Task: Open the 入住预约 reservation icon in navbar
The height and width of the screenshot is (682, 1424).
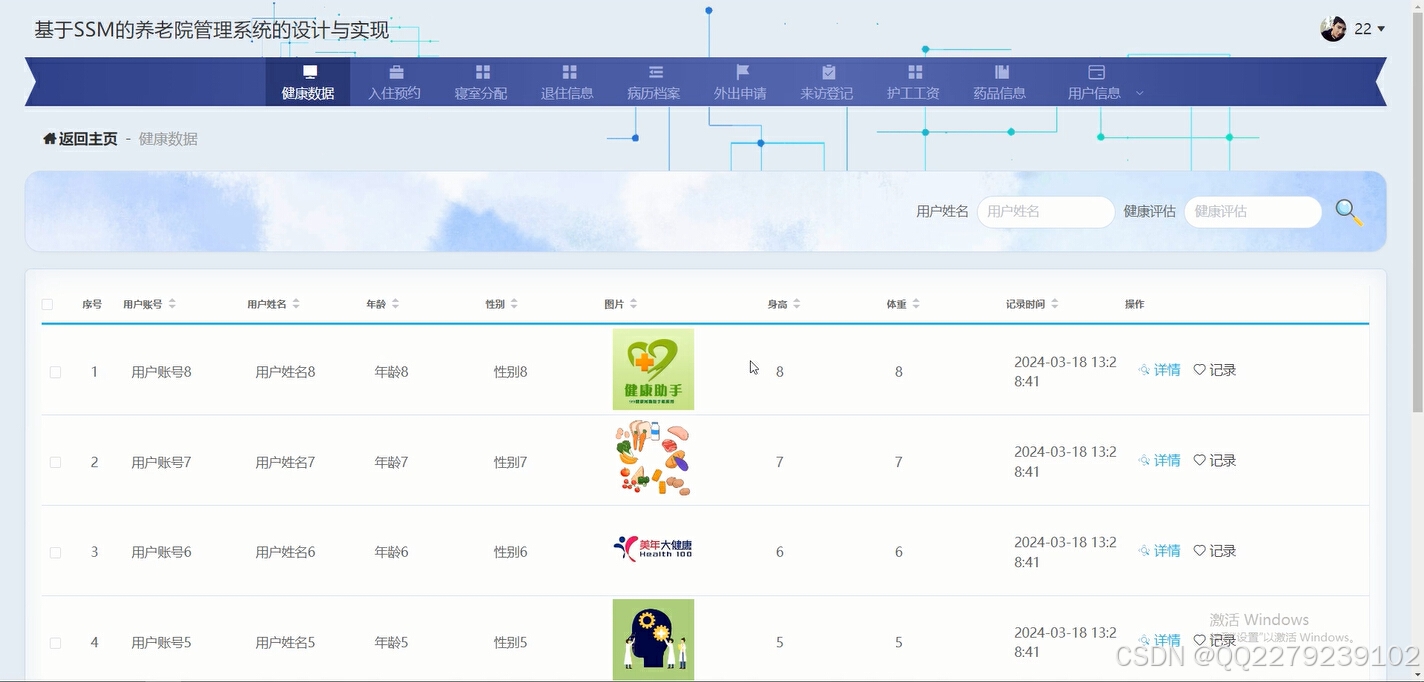Action: click(x=394, y=73)
